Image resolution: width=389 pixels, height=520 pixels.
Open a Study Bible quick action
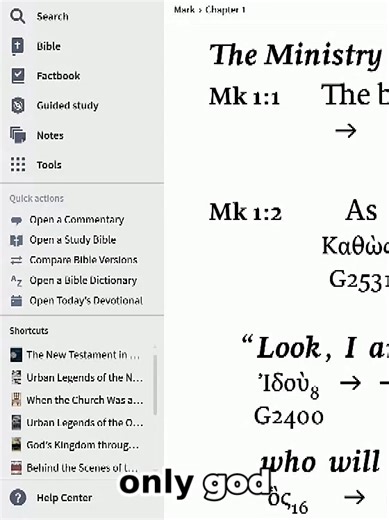click(x=73, y=240)
